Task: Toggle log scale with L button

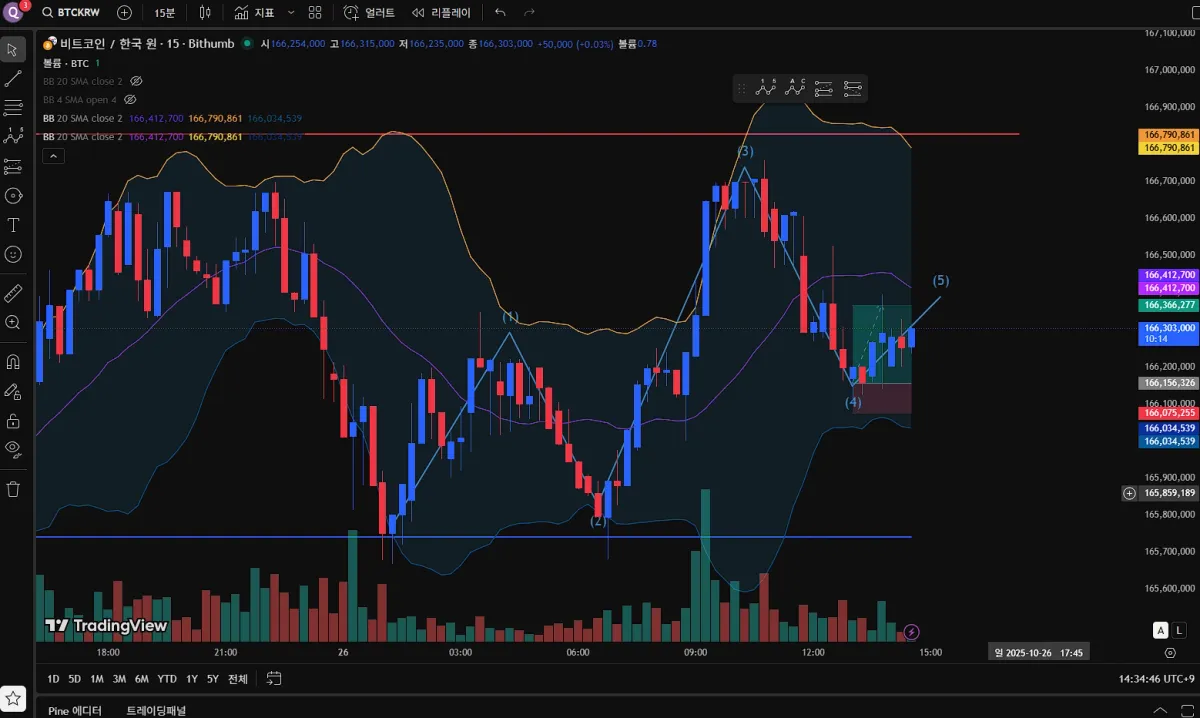Action: click(1180, 630)
